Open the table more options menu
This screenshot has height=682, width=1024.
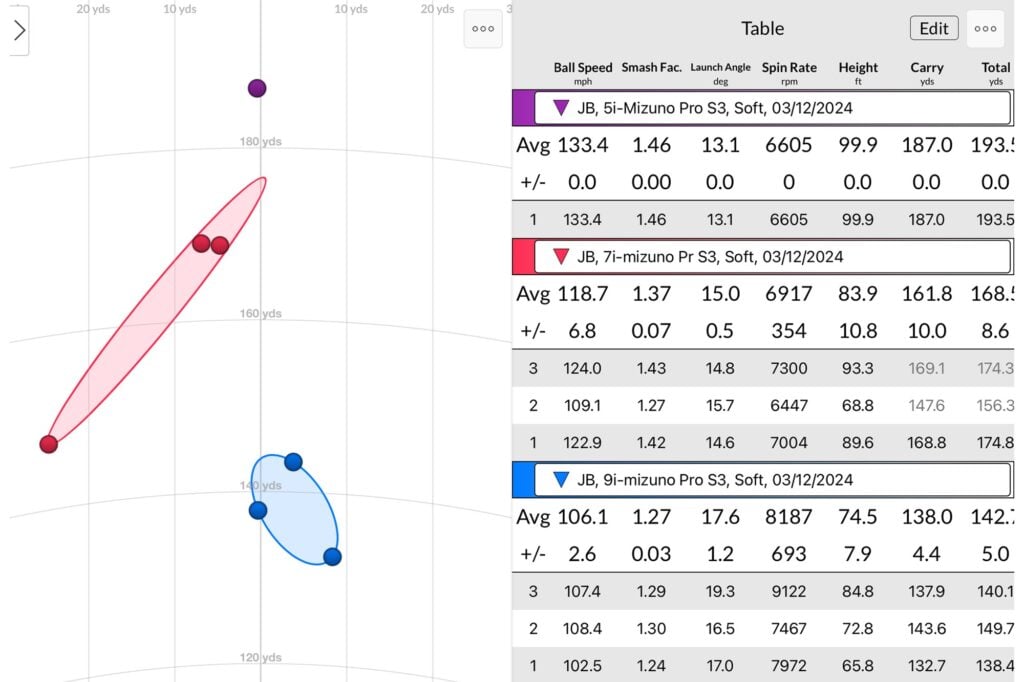(x=985, y=29)
